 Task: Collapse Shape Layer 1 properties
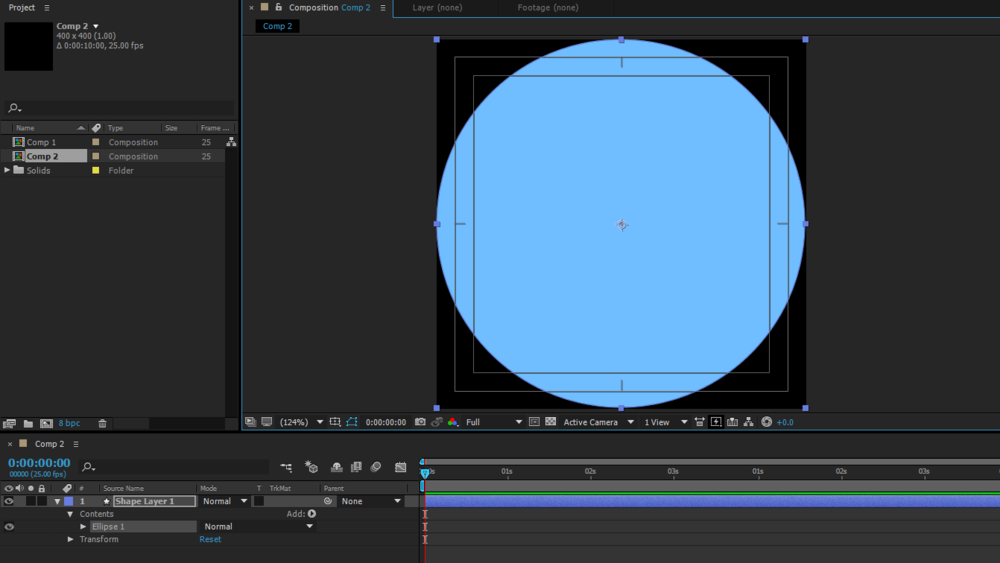tap(57, 501)
